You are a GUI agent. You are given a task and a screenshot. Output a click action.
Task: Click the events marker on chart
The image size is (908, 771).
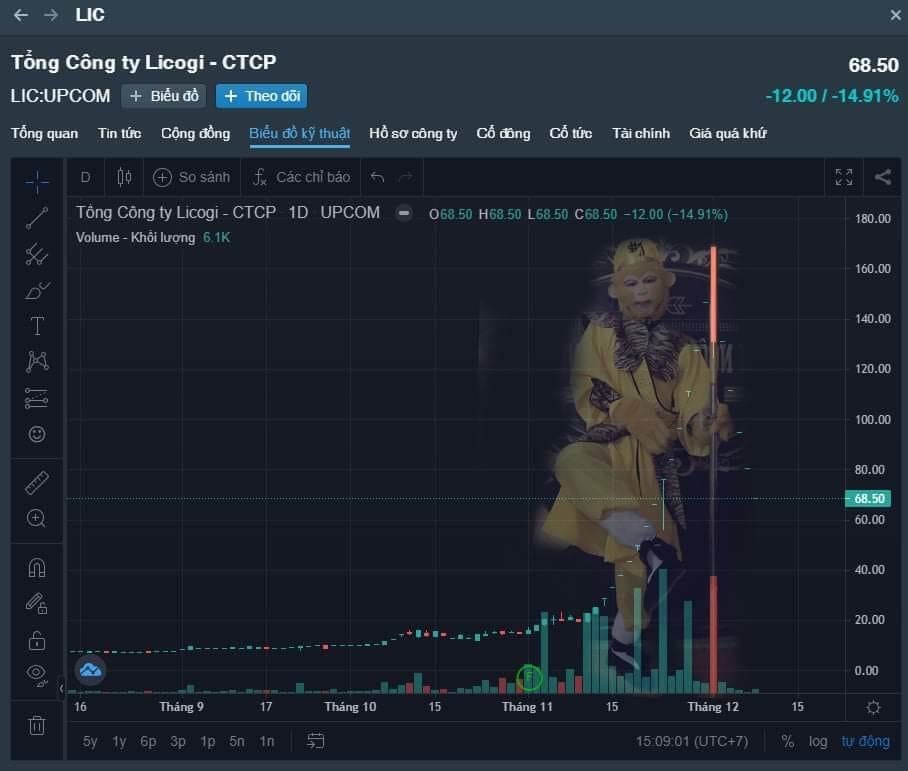[x=529, y=677]
